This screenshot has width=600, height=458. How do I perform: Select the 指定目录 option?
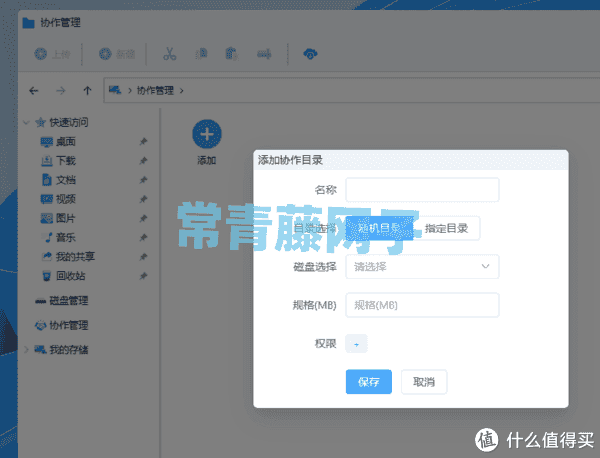tap(446, 228)
